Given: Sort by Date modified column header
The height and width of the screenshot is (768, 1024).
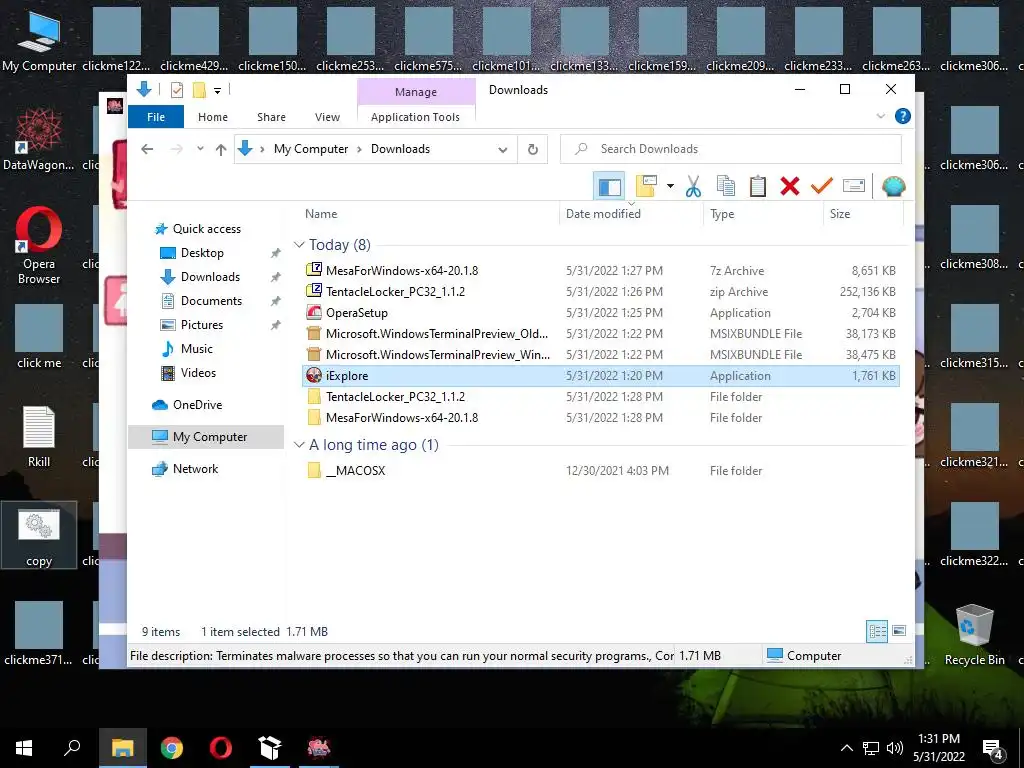Looking at the screenshot, I should [x=603, y=214].
